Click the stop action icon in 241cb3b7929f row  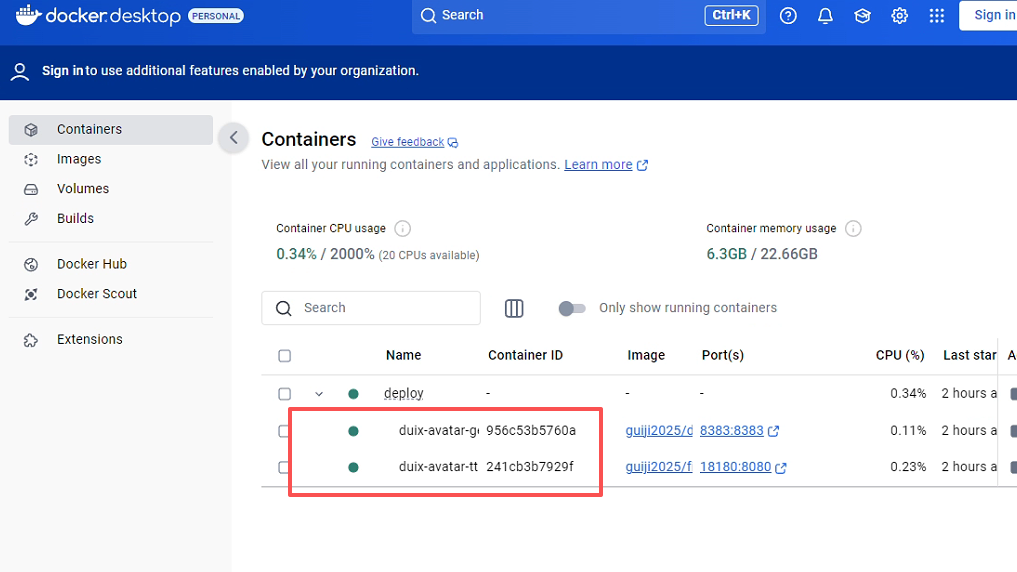pyautogui.click(x=1013, y=467)
